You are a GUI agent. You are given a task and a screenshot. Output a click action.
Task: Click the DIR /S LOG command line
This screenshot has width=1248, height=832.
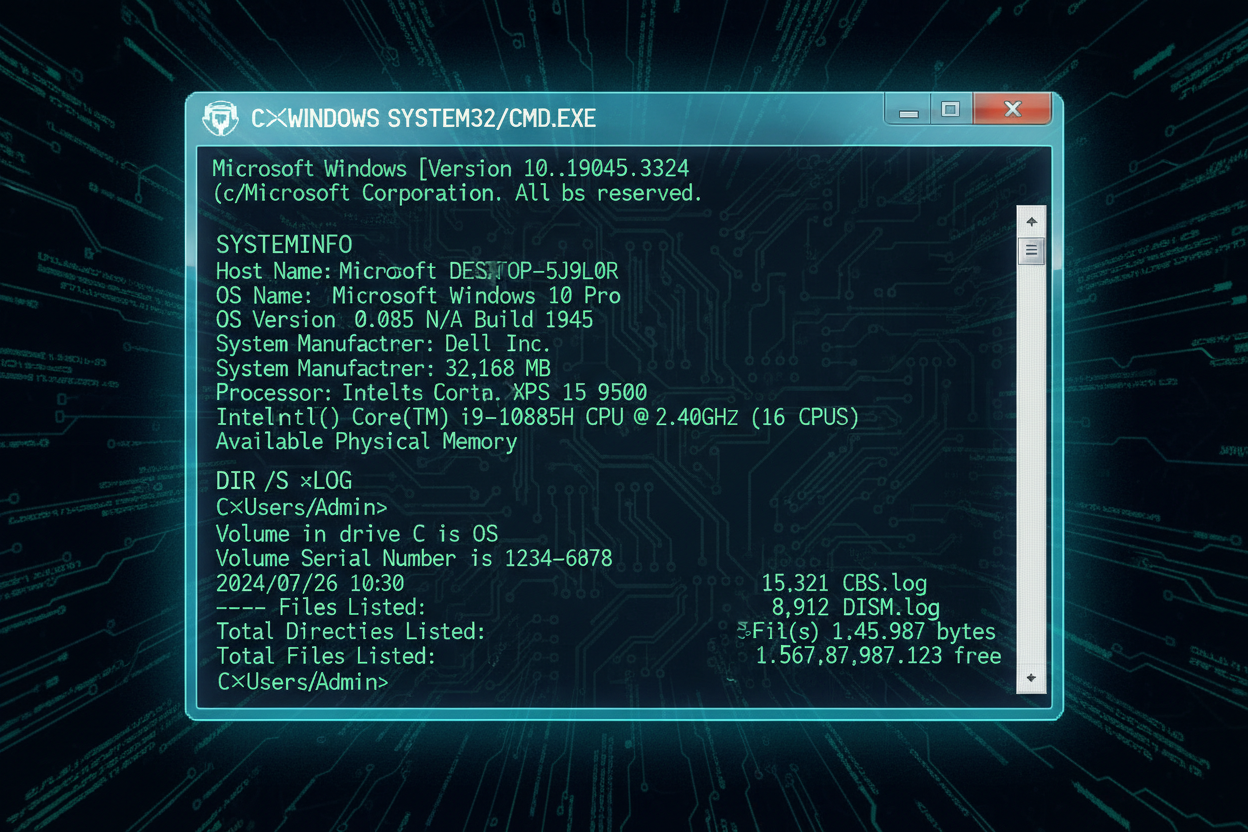284,481
